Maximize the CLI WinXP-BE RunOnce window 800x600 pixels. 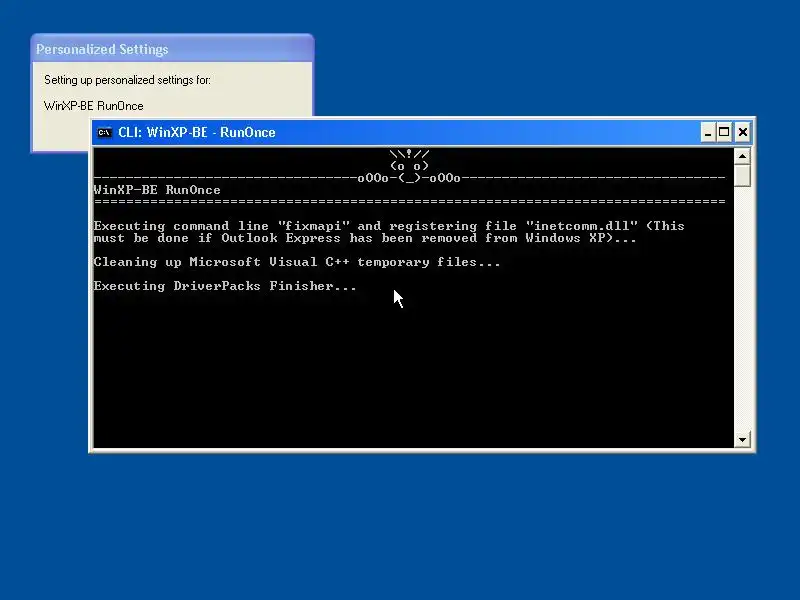tap(724, 133)
